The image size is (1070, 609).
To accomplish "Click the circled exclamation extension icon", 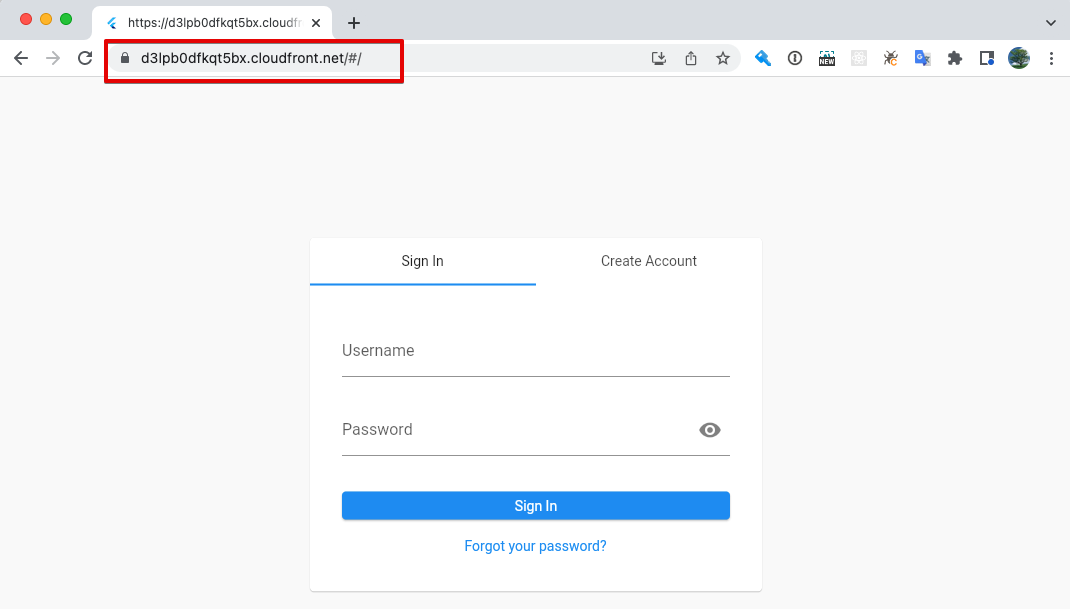I will pos(795,58).
